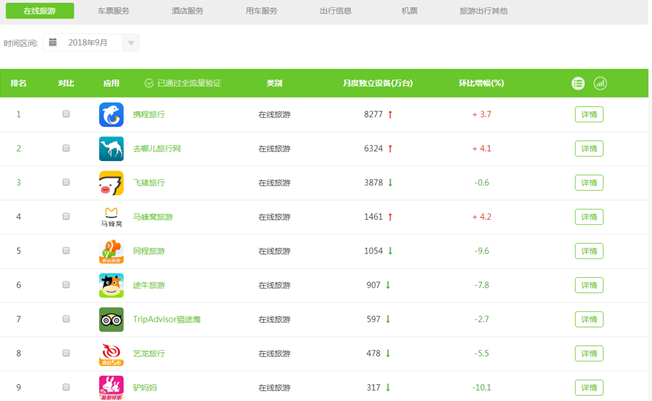Click the Qunar camel app icon
This screenshot has width=652, height=401.
[x=111, y=148]
